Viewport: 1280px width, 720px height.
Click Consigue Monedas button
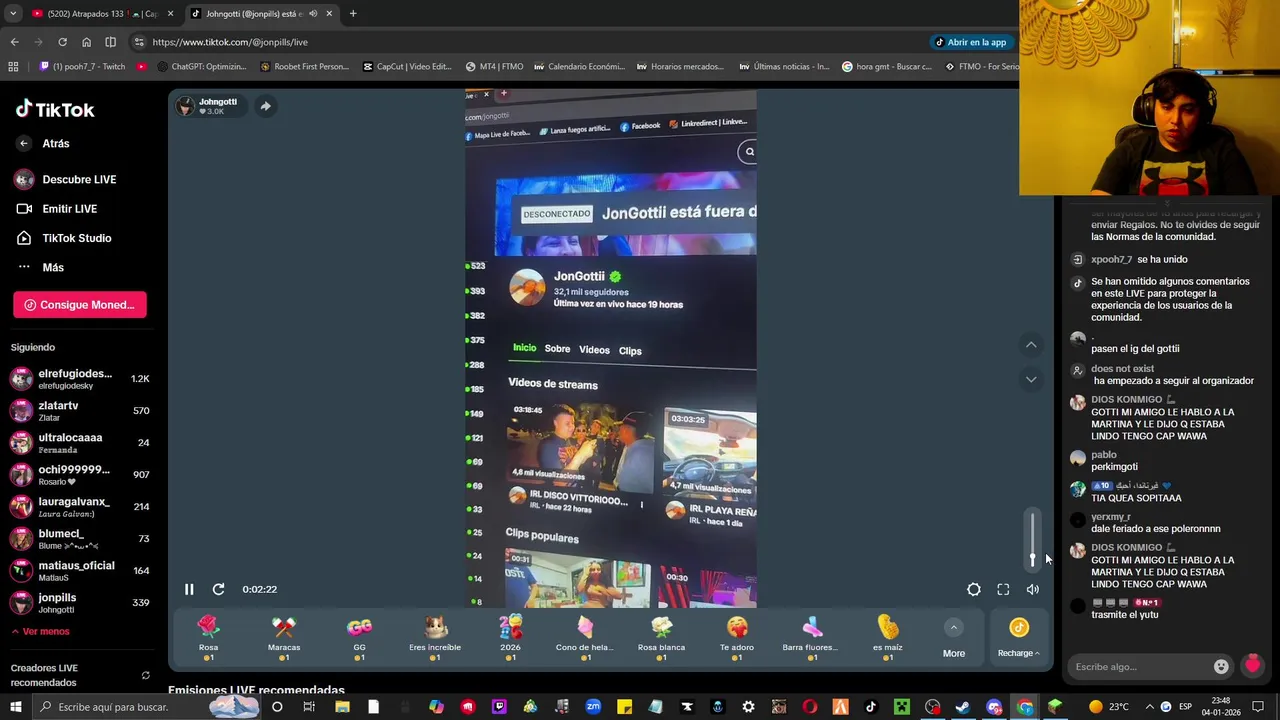(80, 305)
